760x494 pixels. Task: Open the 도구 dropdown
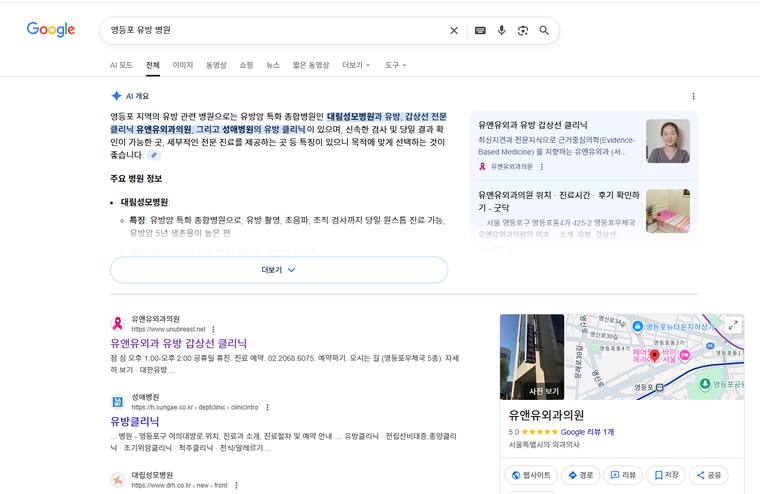[x=396, y=65]
